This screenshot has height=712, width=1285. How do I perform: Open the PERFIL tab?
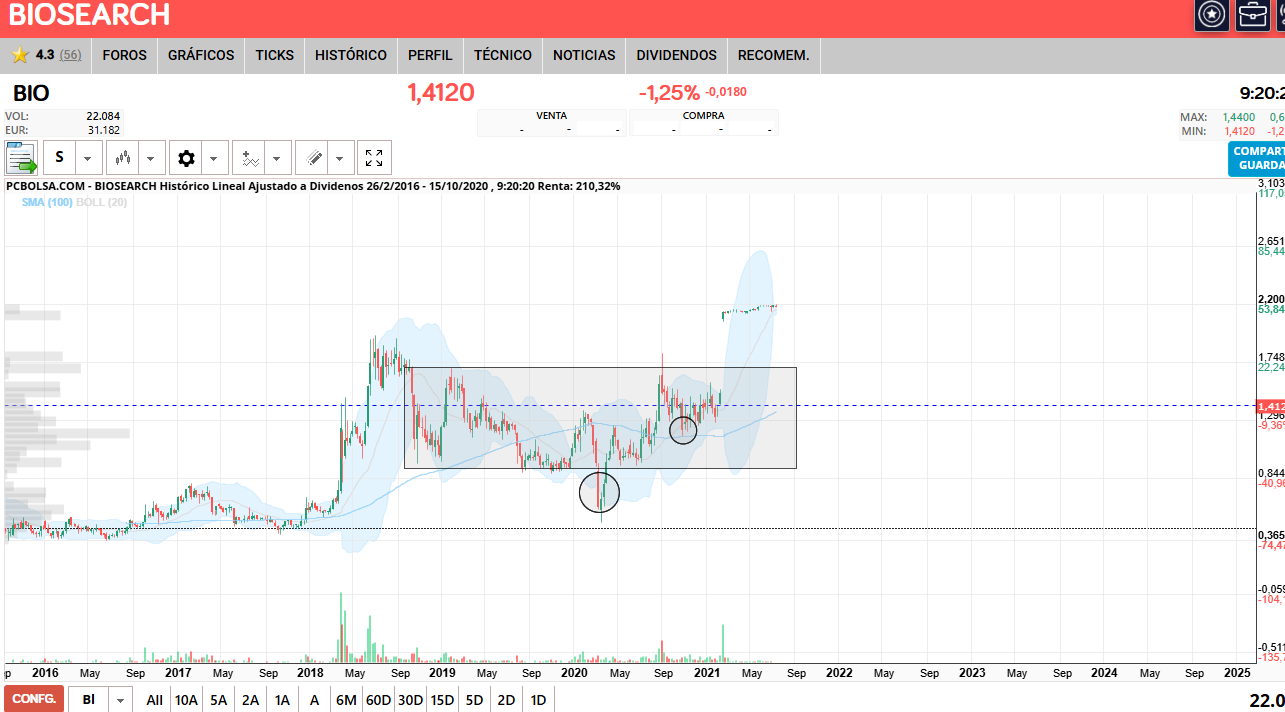pos(430,55)
